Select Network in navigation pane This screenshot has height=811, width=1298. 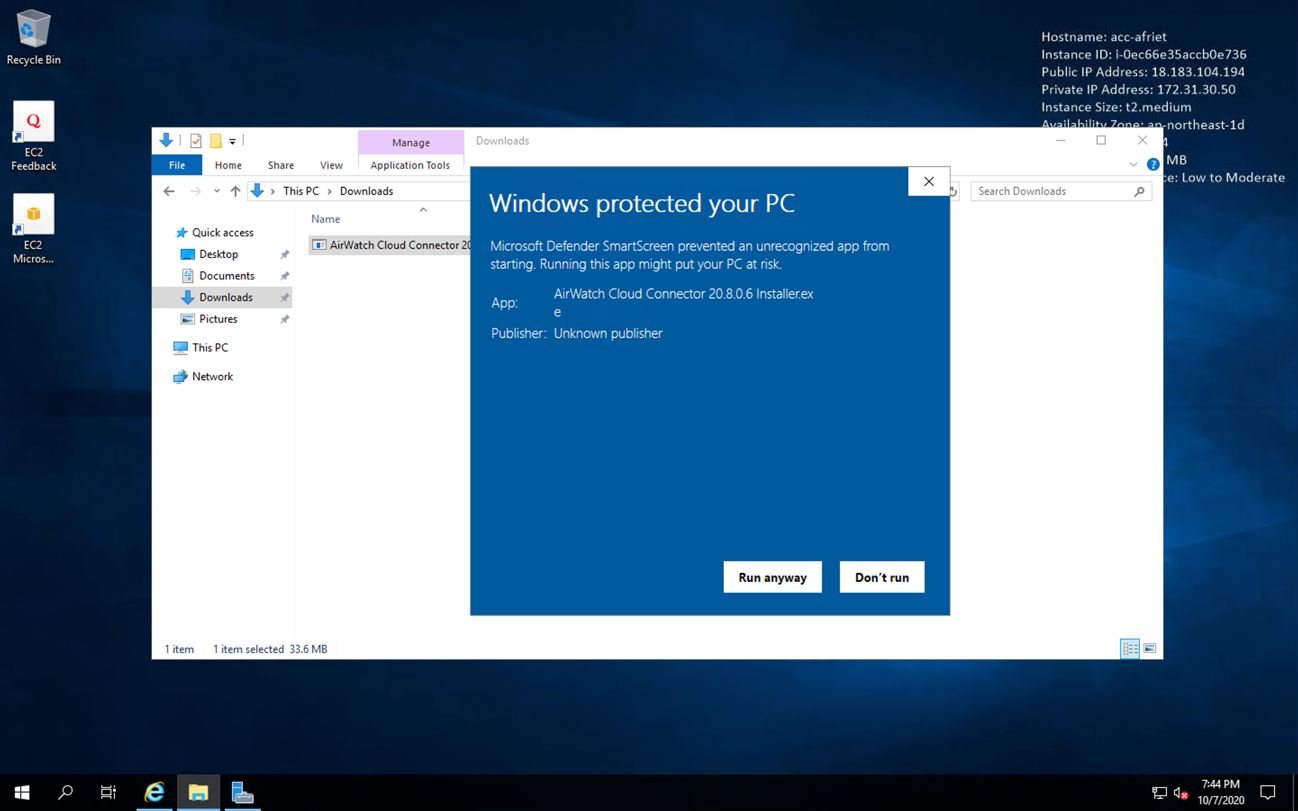(212, 376)
